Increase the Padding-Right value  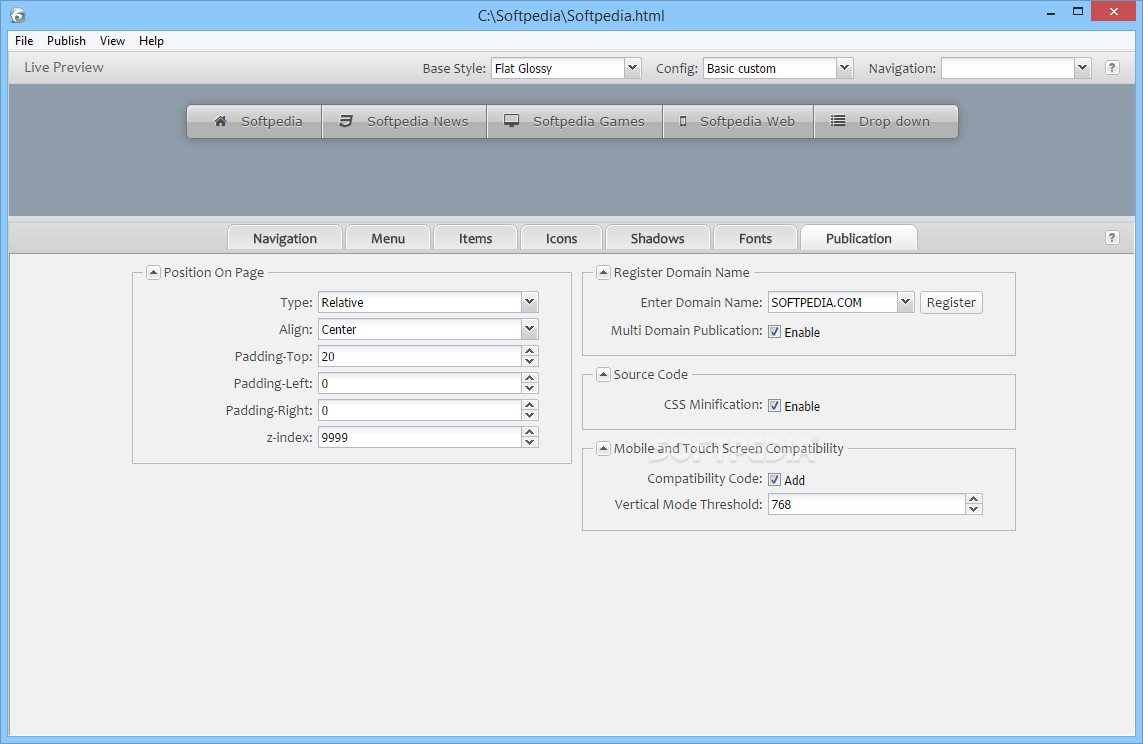point(530,405)
